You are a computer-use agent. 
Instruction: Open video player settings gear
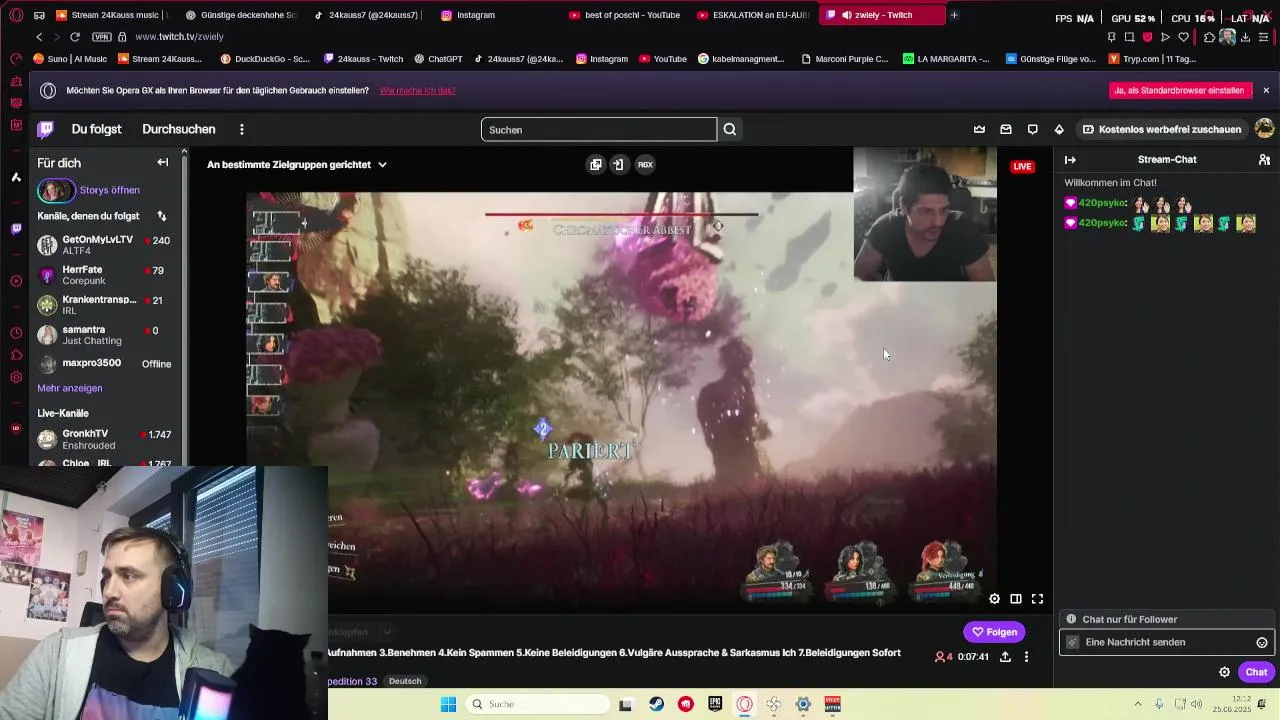994,599
